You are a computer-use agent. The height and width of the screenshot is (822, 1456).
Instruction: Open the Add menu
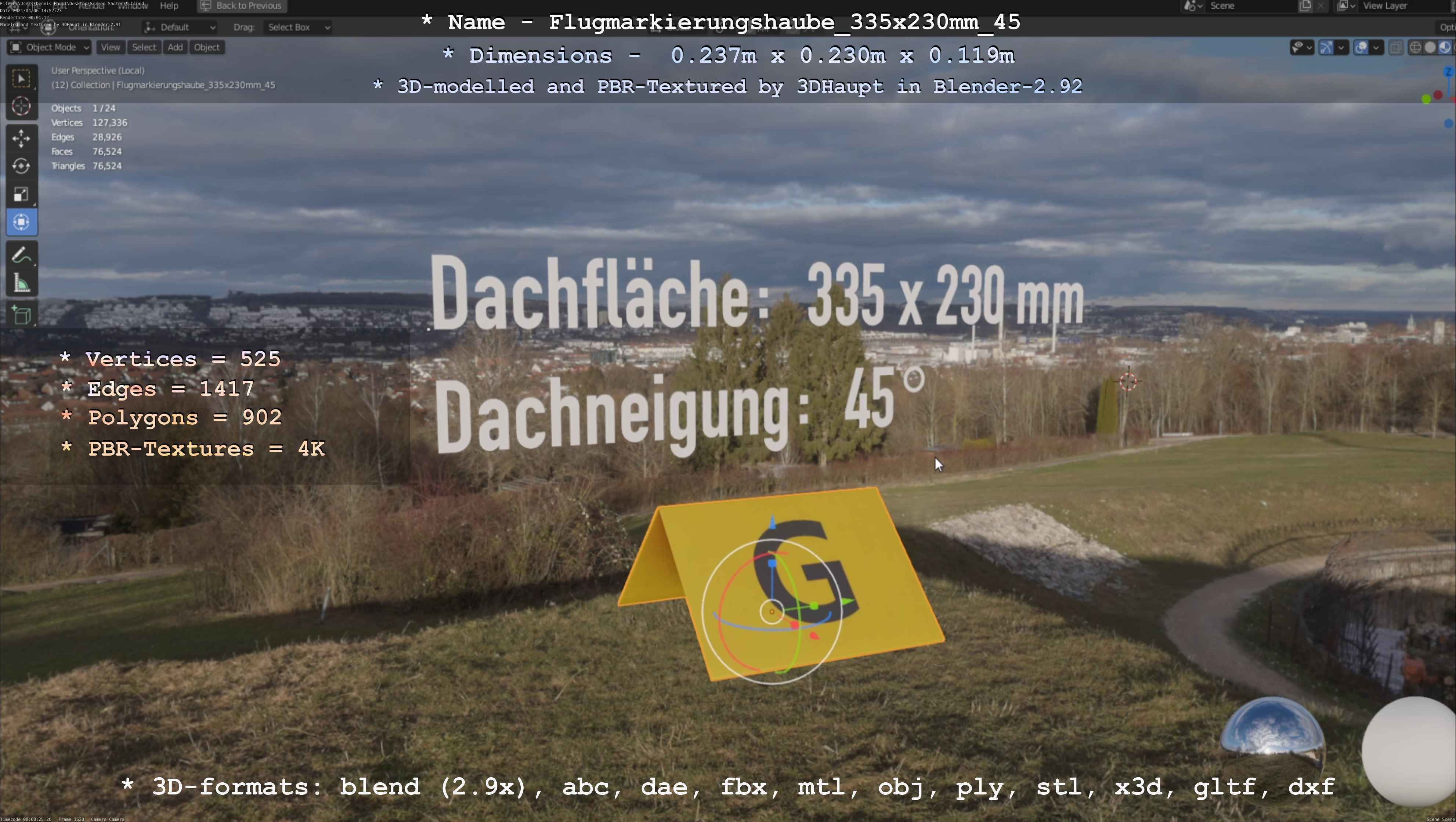point(175,47)
